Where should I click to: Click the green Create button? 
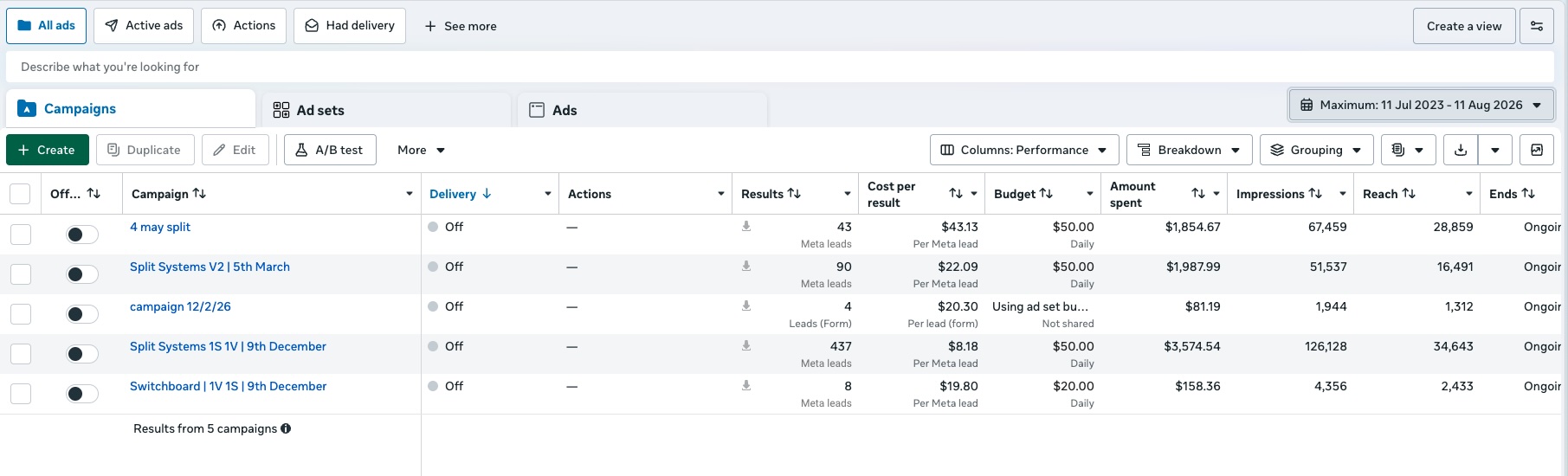coord(47,150)
